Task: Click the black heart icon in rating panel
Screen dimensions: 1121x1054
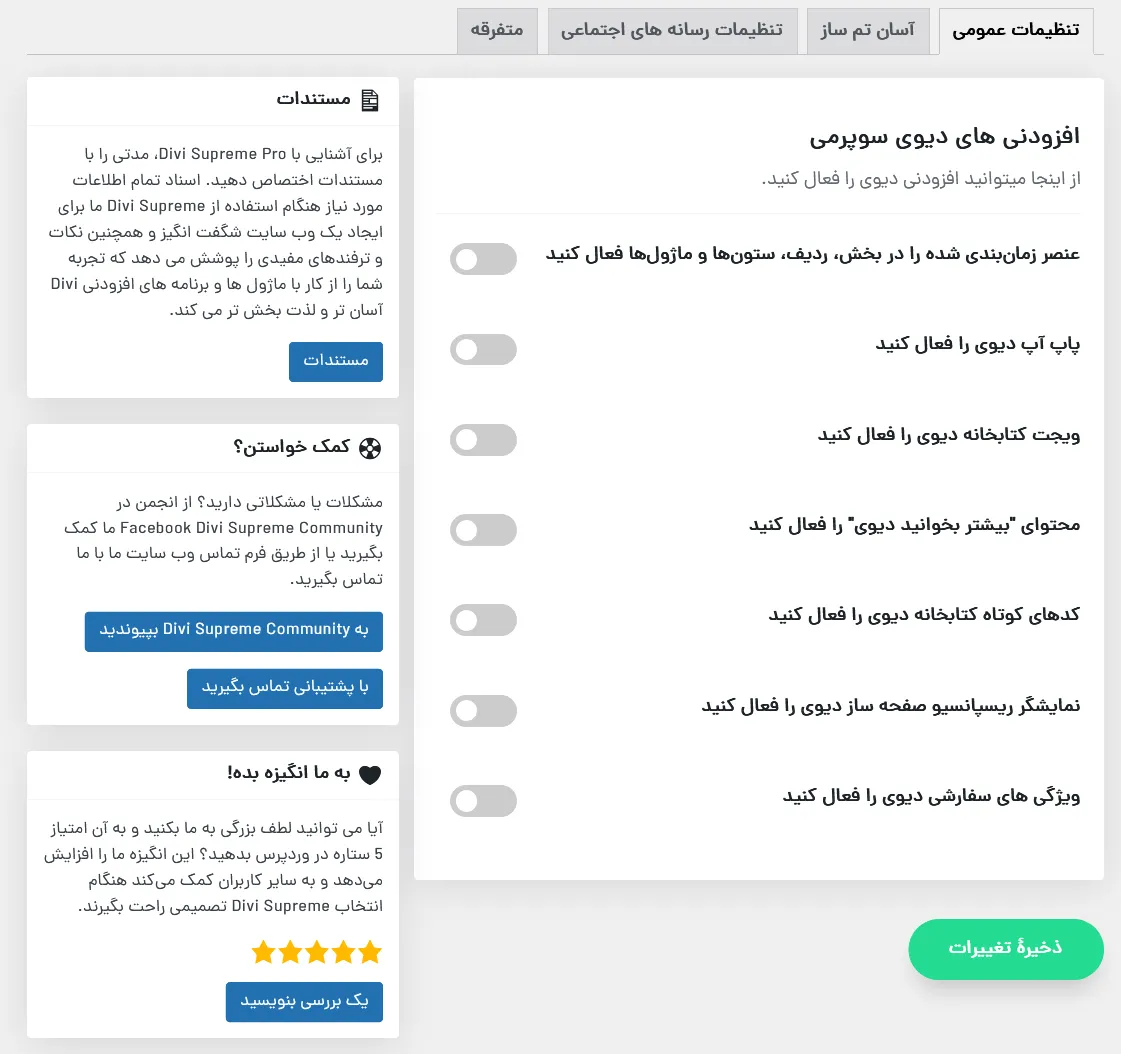Action: pos(370,774)
